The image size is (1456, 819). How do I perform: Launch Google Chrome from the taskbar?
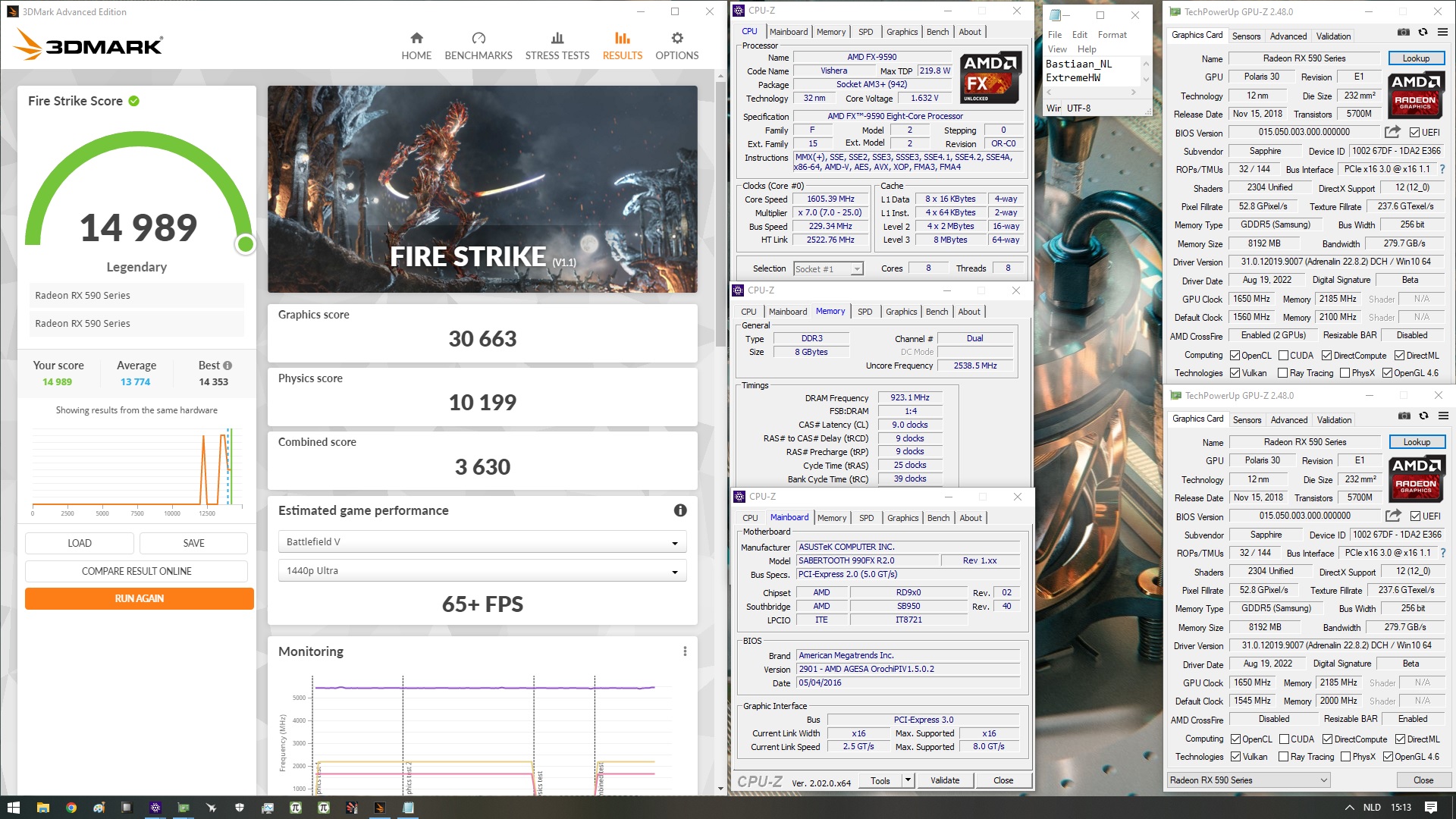pos(71,808)
